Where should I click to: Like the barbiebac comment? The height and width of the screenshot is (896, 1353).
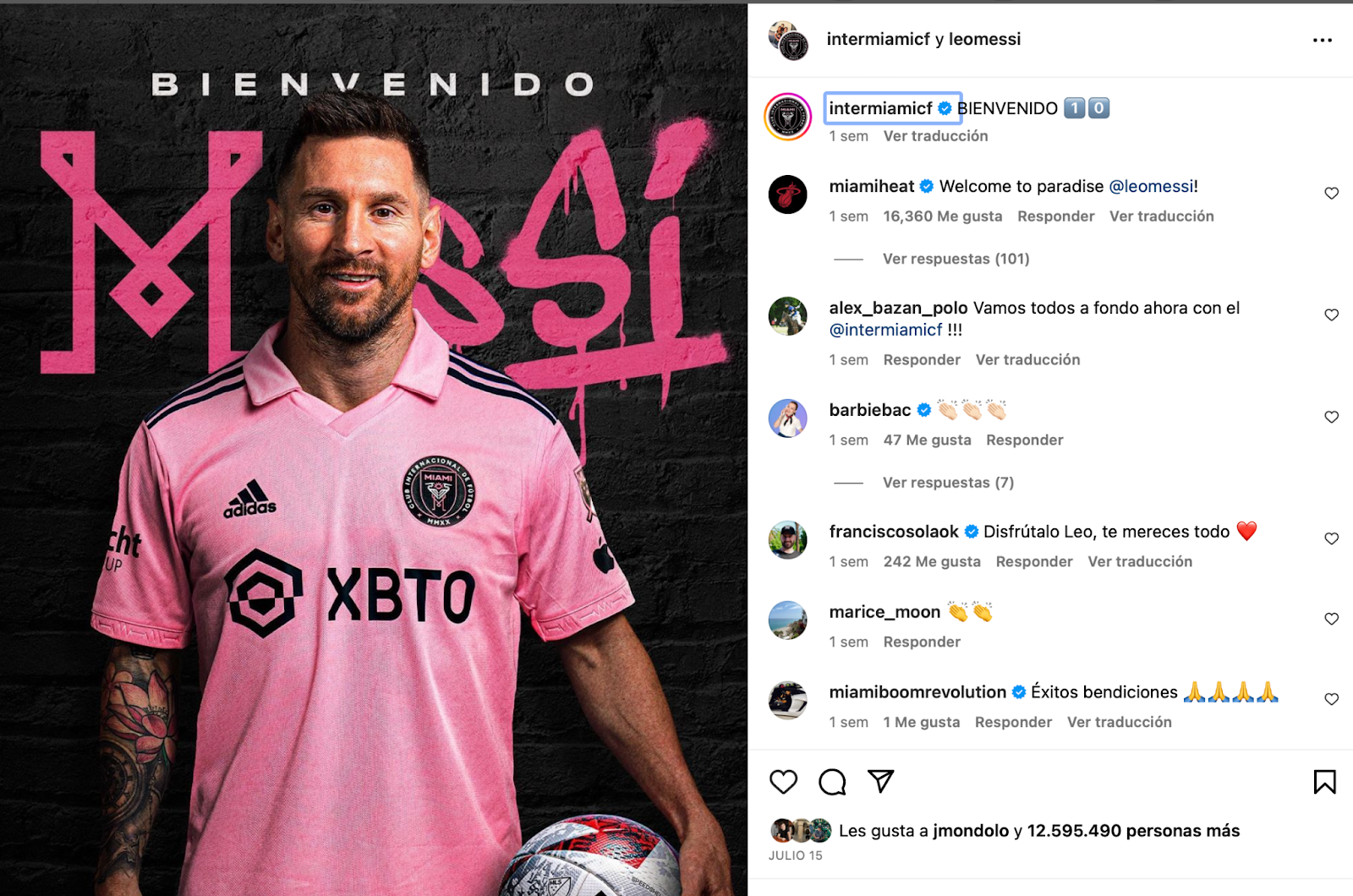point(1331,418)
